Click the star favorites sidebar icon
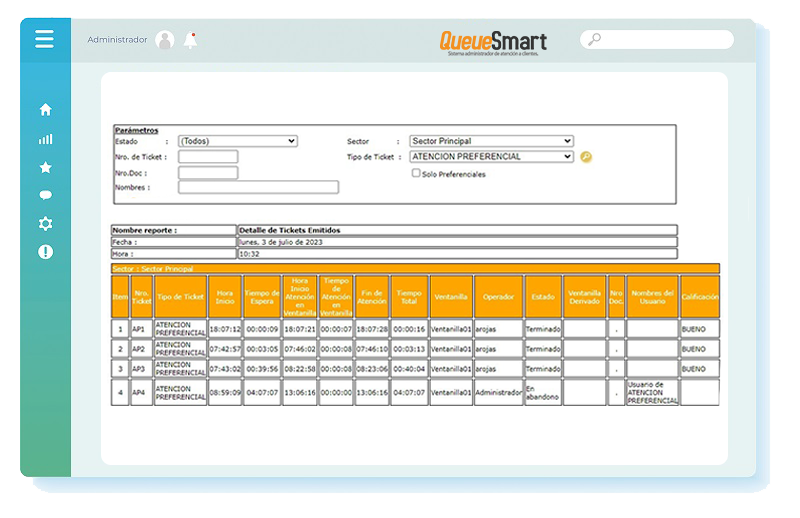Viewport: 800px width, 518px height. click(x=45, y=167)
